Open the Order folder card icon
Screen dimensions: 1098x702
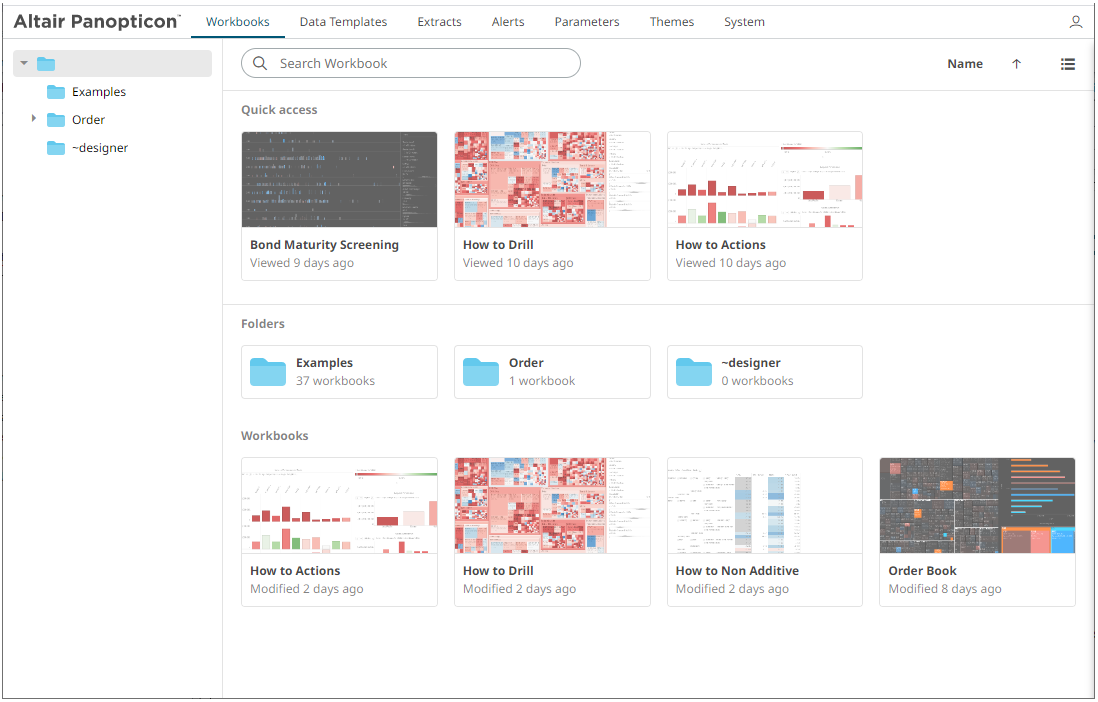pos(481,372)
